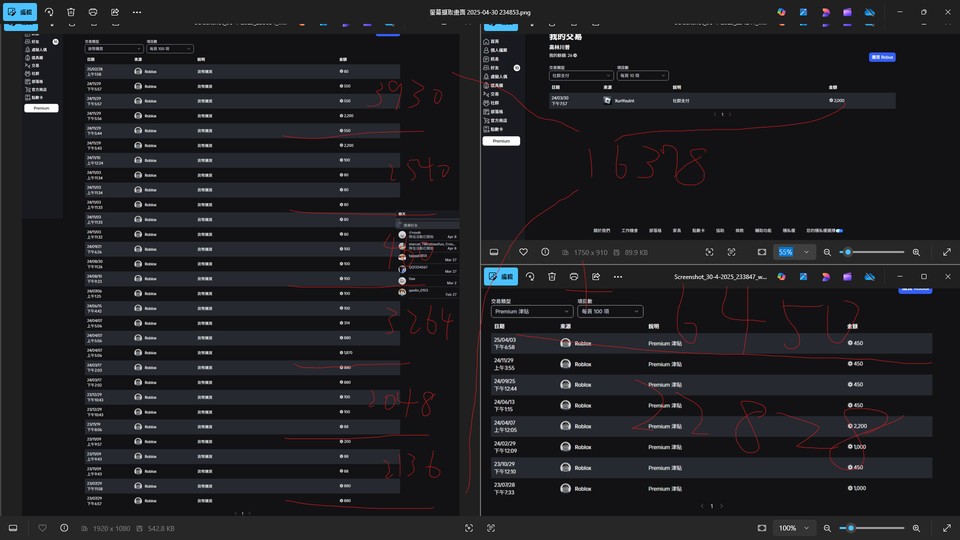
Task: Minimize the Screenshot_30-4-2025 window
Action: [900, 277]
